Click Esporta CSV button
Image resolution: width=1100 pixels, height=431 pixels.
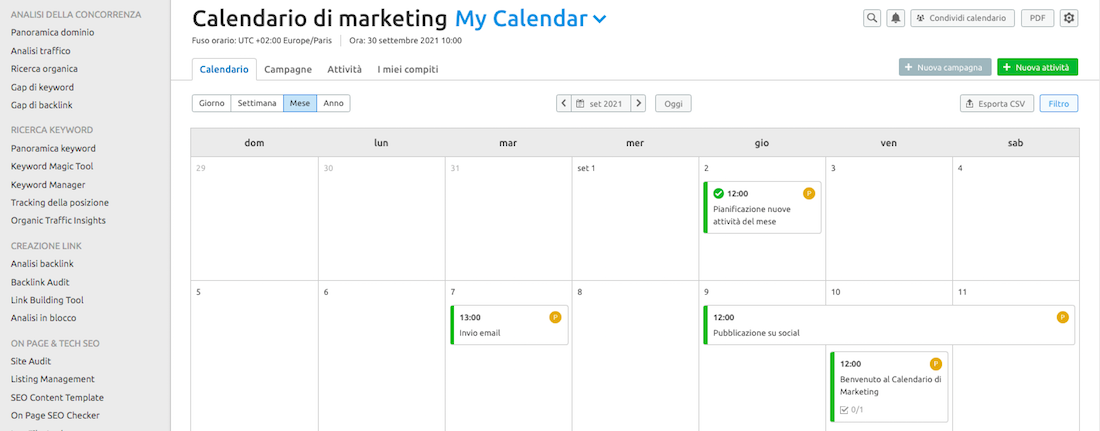click(995, 103)
